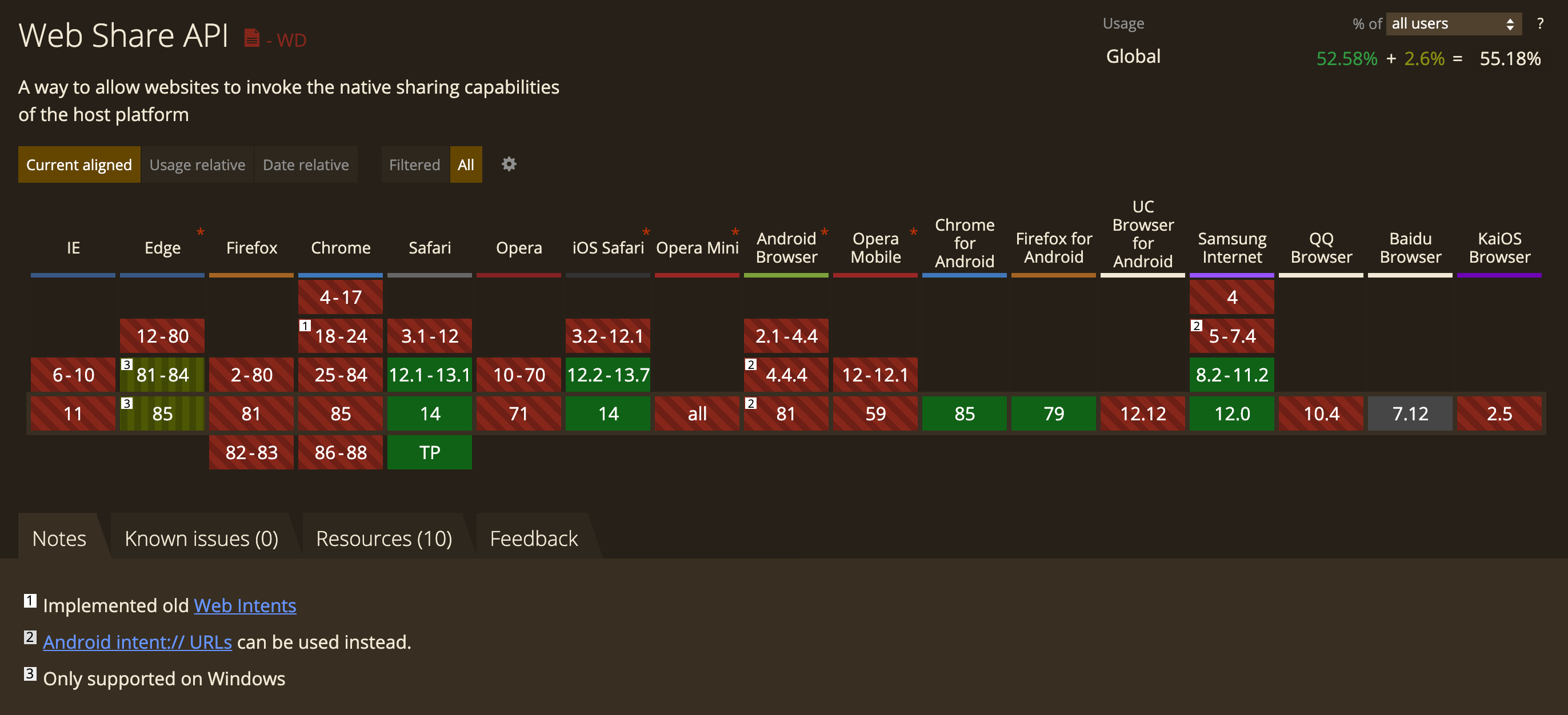Select the Firefox 82-83 version cell

[251, 452]
